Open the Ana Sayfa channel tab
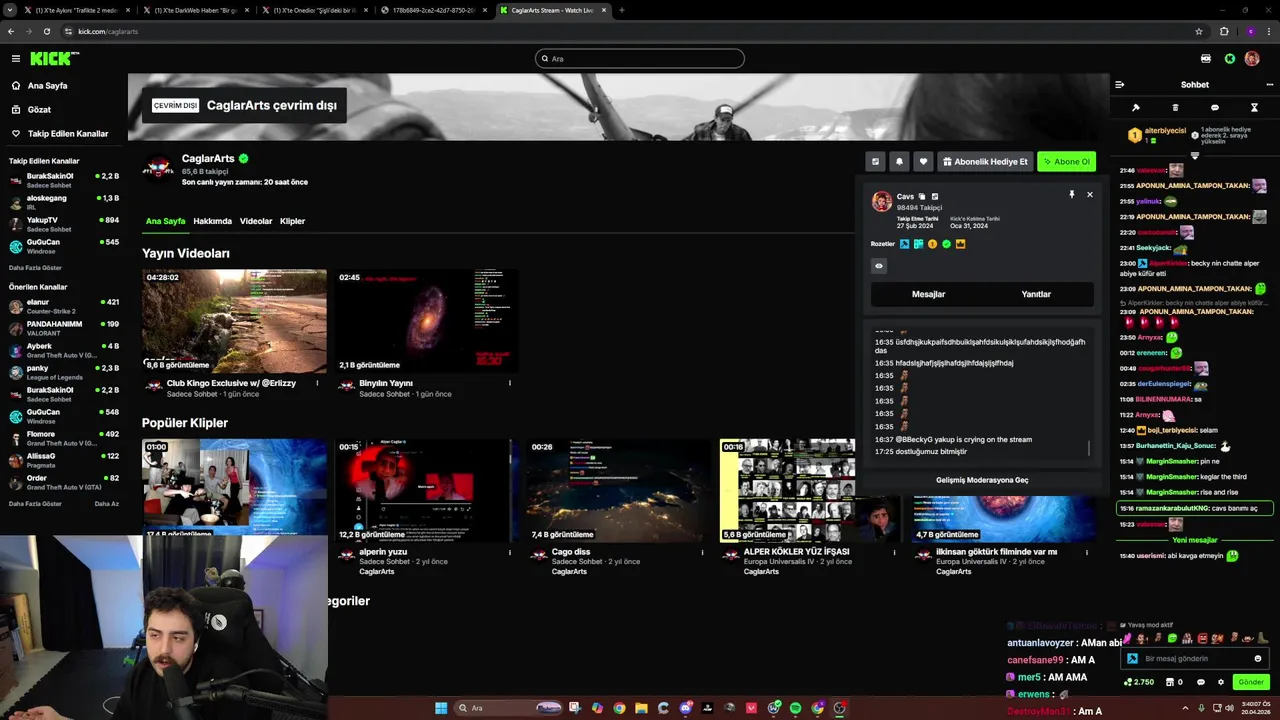Screen dimensions: 1280x720 tap(165, 221)
